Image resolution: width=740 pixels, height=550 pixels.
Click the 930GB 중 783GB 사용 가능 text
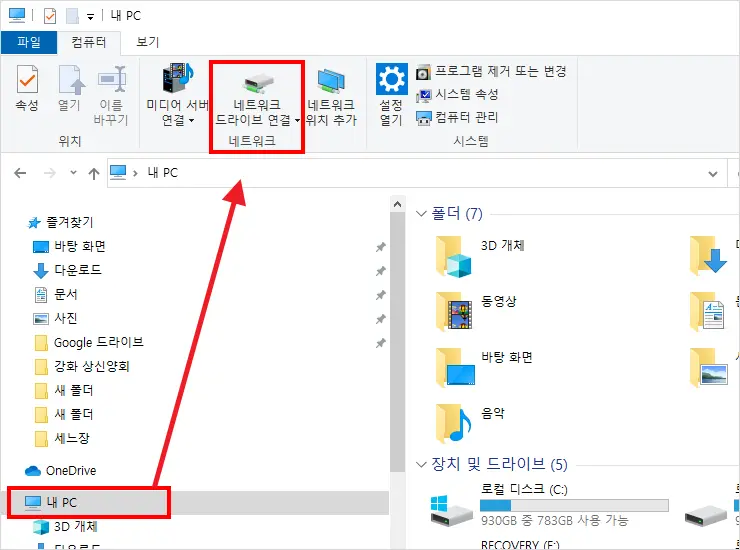pyautogui.click(x=555, y=520)
